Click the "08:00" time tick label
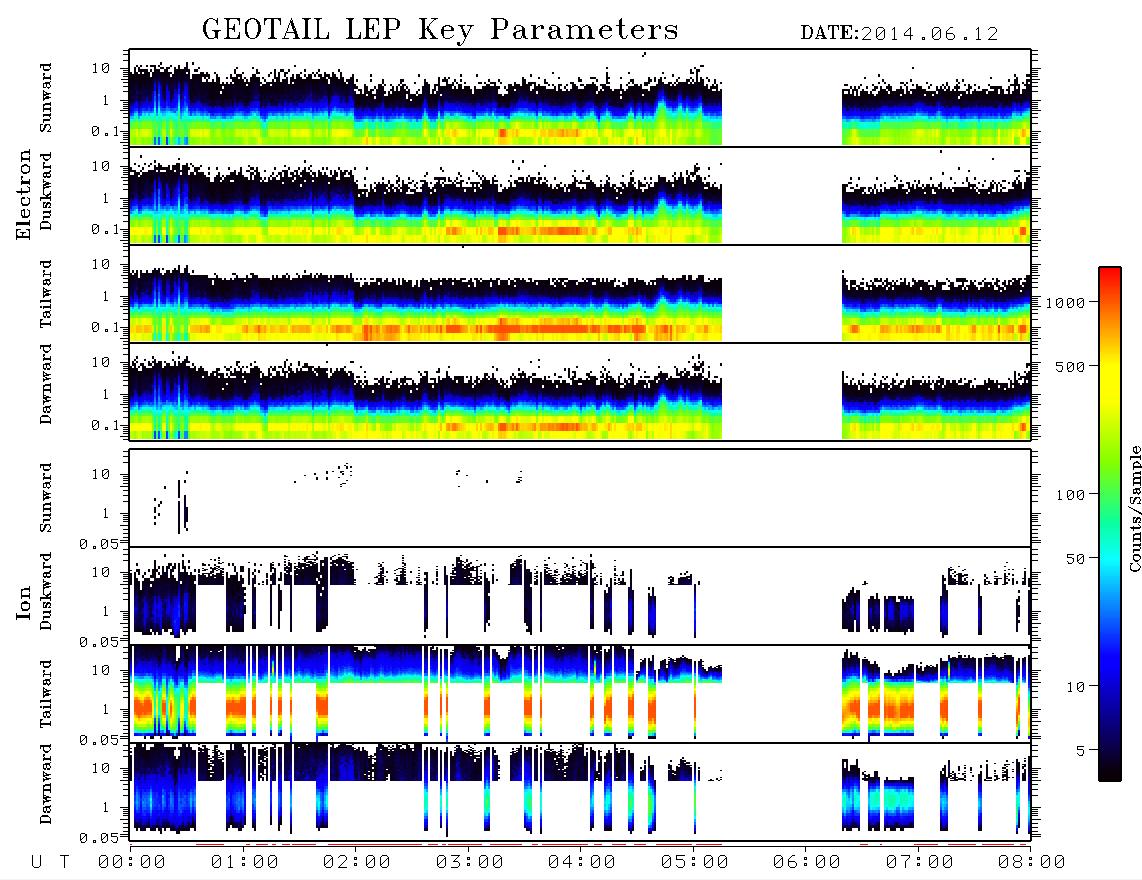This screenshot has width=1142, height=880. pyautogui.click(x=1032, y=863)
